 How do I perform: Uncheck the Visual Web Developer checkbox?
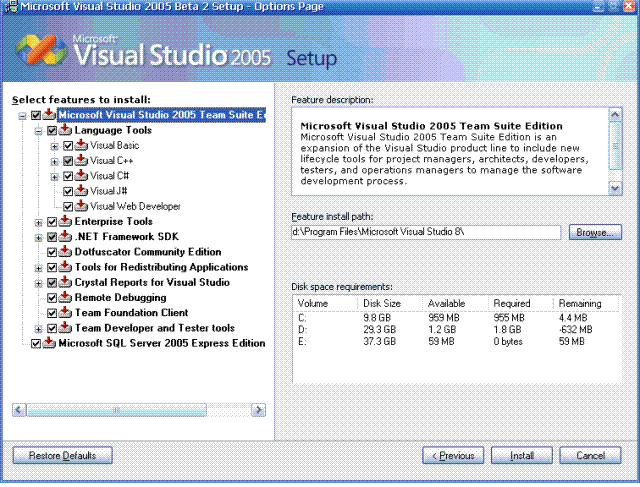(68, 207)
